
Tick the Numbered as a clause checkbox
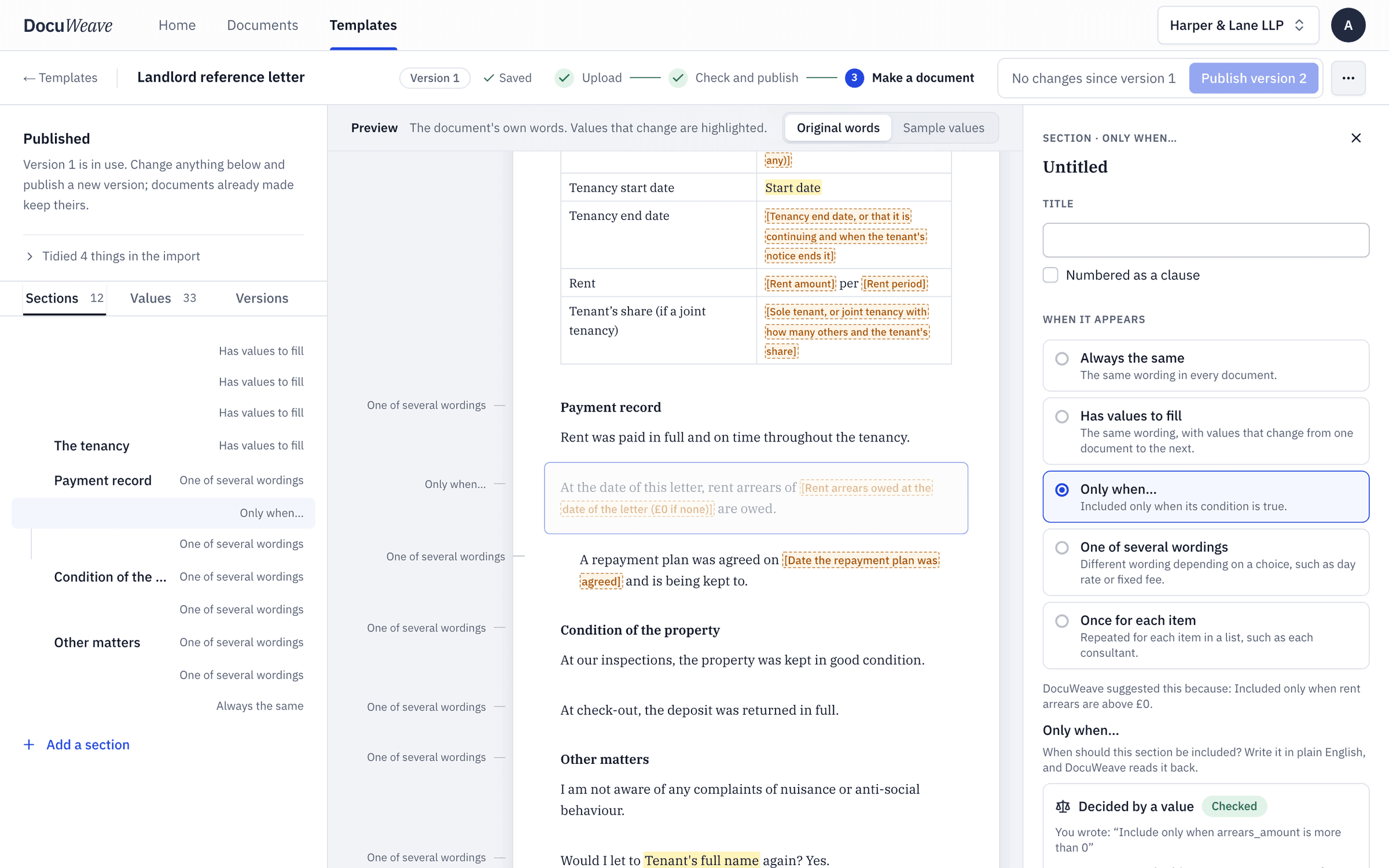[x=1050, y=275]
